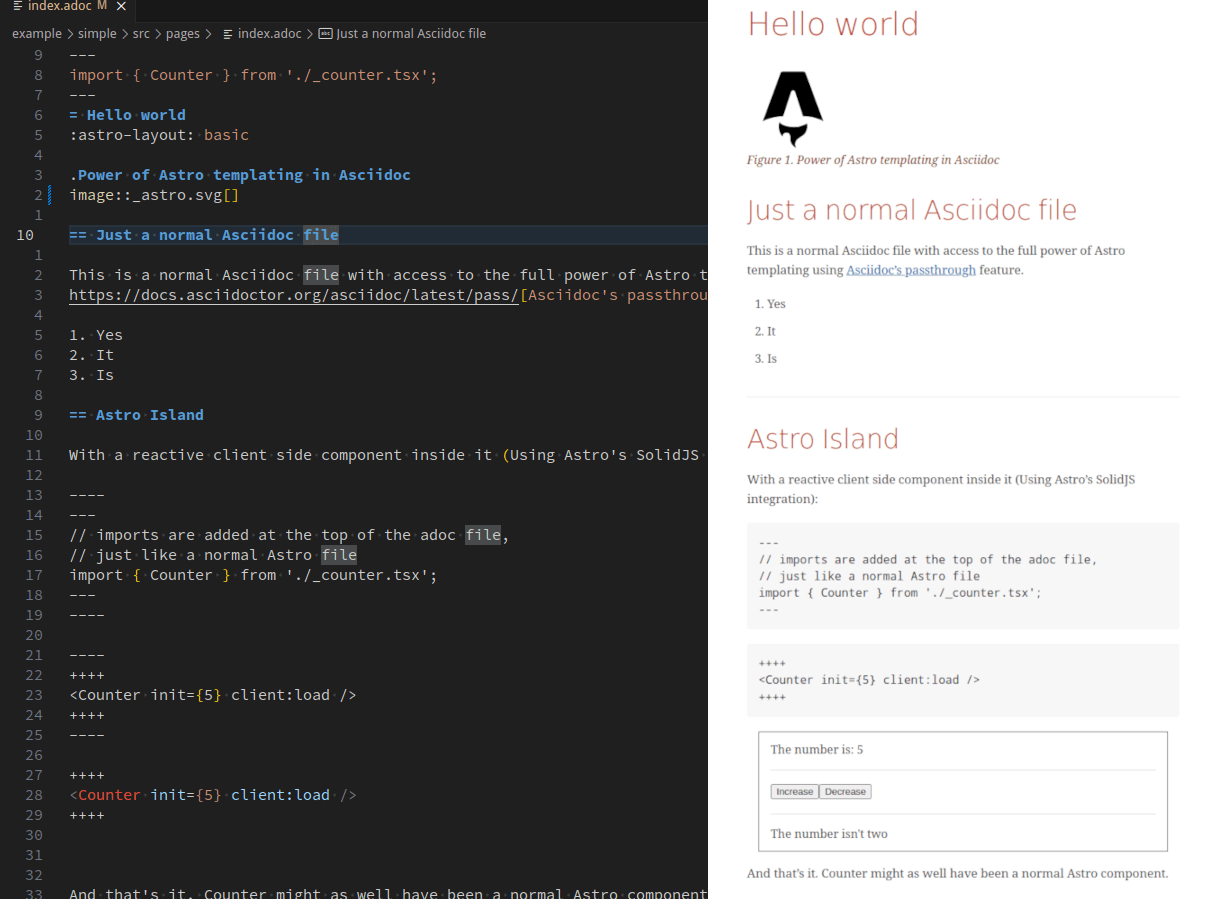This screenshot has width=1212, height=901.
Task: Click the 'Yes' list item in preview
Action: [x=776, y=304]
